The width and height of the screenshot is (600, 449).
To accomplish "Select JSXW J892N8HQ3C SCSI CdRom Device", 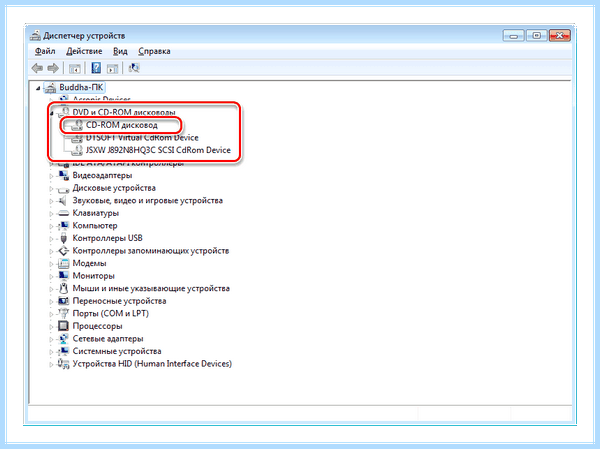I will (x=158, y=150).
